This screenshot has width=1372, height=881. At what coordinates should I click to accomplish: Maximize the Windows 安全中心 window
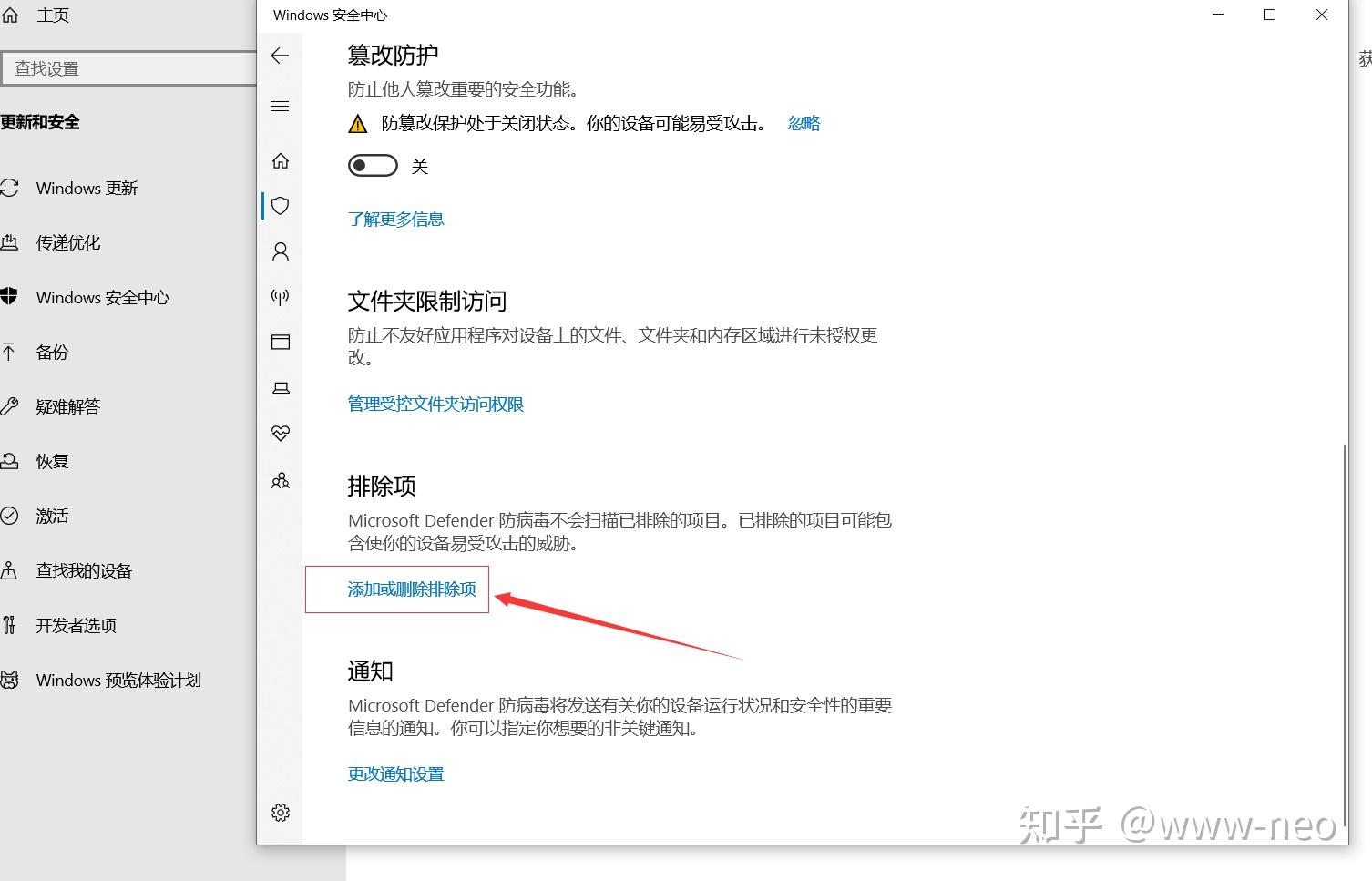click(1270, 15)
